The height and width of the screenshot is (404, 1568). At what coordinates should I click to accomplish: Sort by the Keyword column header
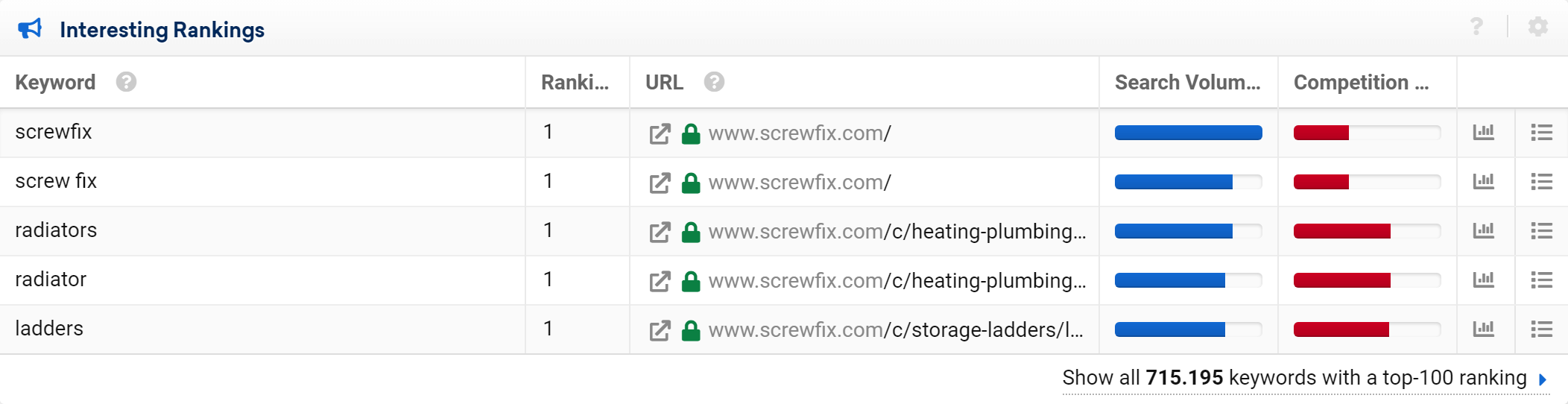[x=55, y=82]
